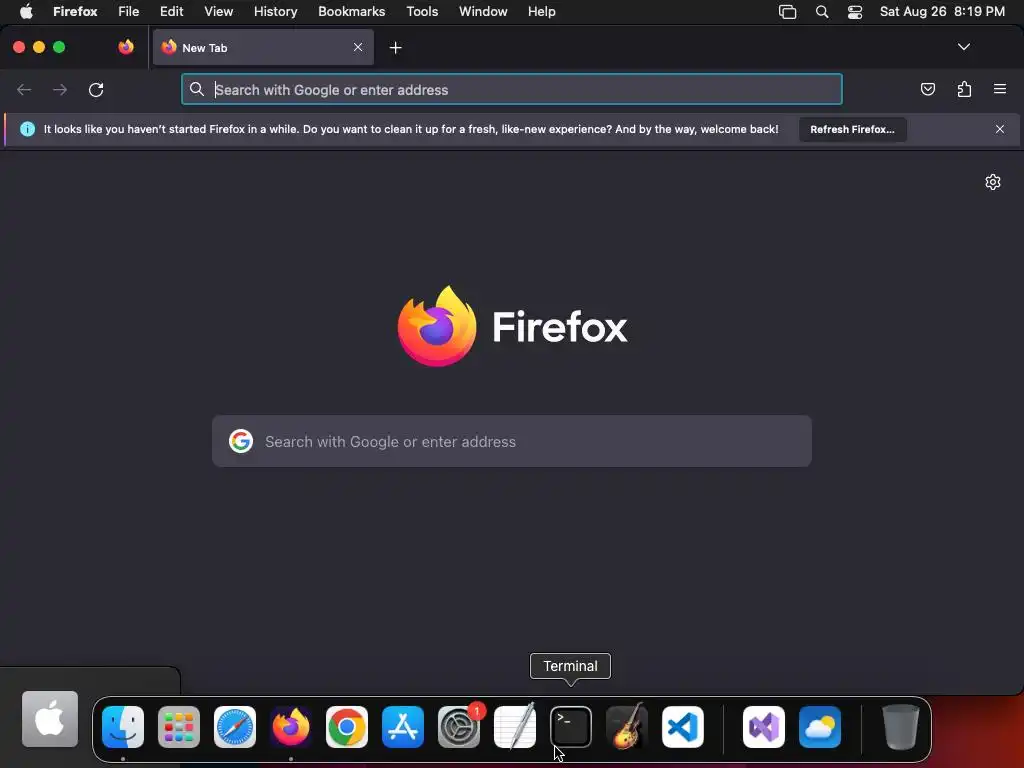Open the Extensions puzzle icon

(964, 89)
